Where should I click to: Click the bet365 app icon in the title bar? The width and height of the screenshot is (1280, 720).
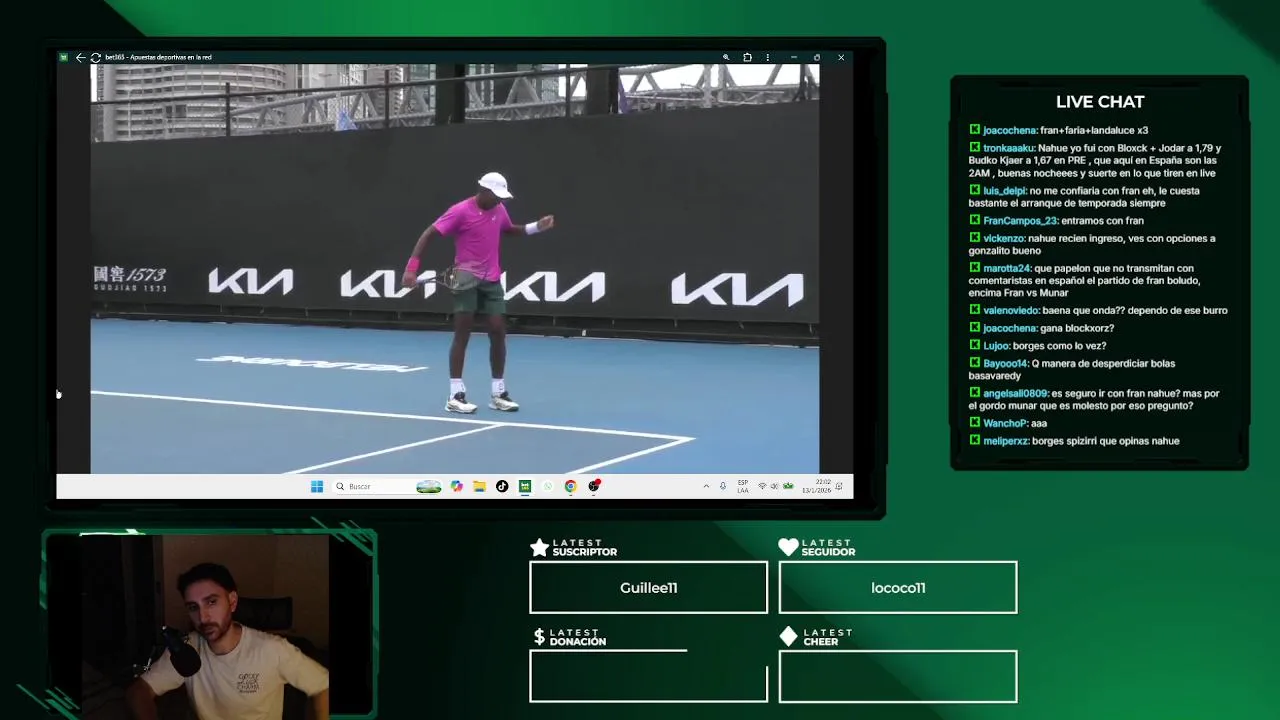(x=64, y=57)
